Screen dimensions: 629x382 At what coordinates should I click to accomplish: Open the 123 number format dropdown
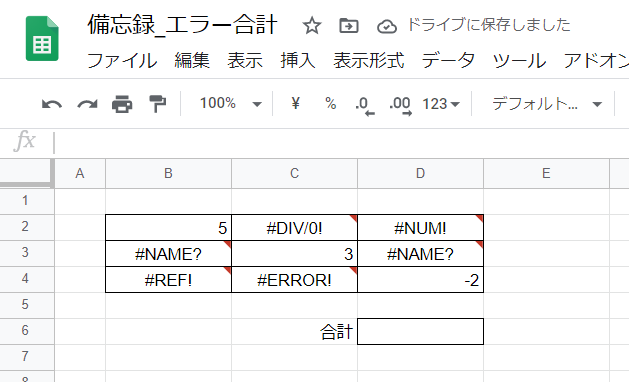(440, 104)
